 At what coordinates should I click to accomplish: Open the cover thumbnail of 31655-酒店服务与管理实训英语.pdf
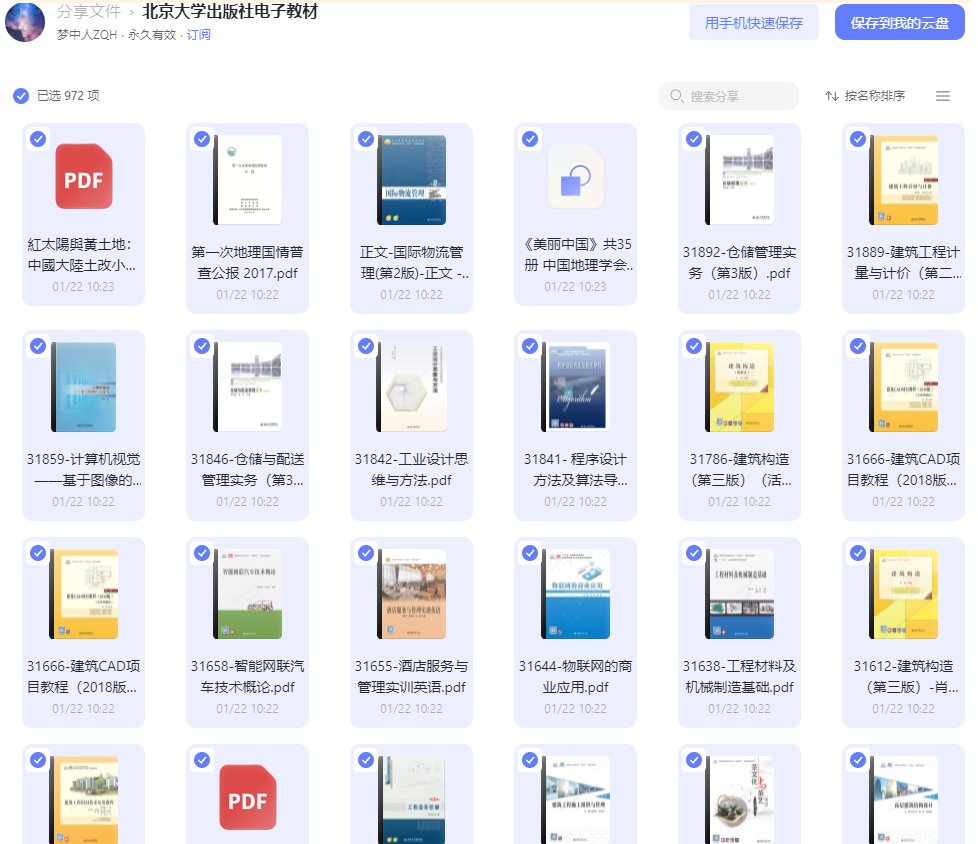pos(412,594)
